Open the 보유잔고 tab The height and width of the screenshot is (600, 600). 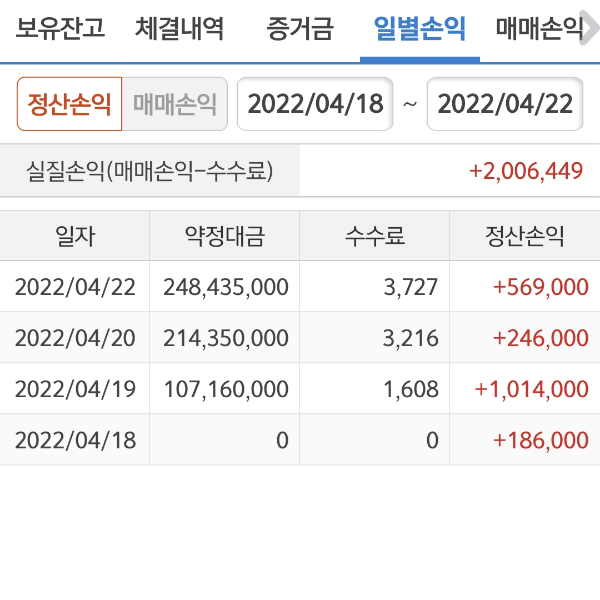click(x=60, y=28)
